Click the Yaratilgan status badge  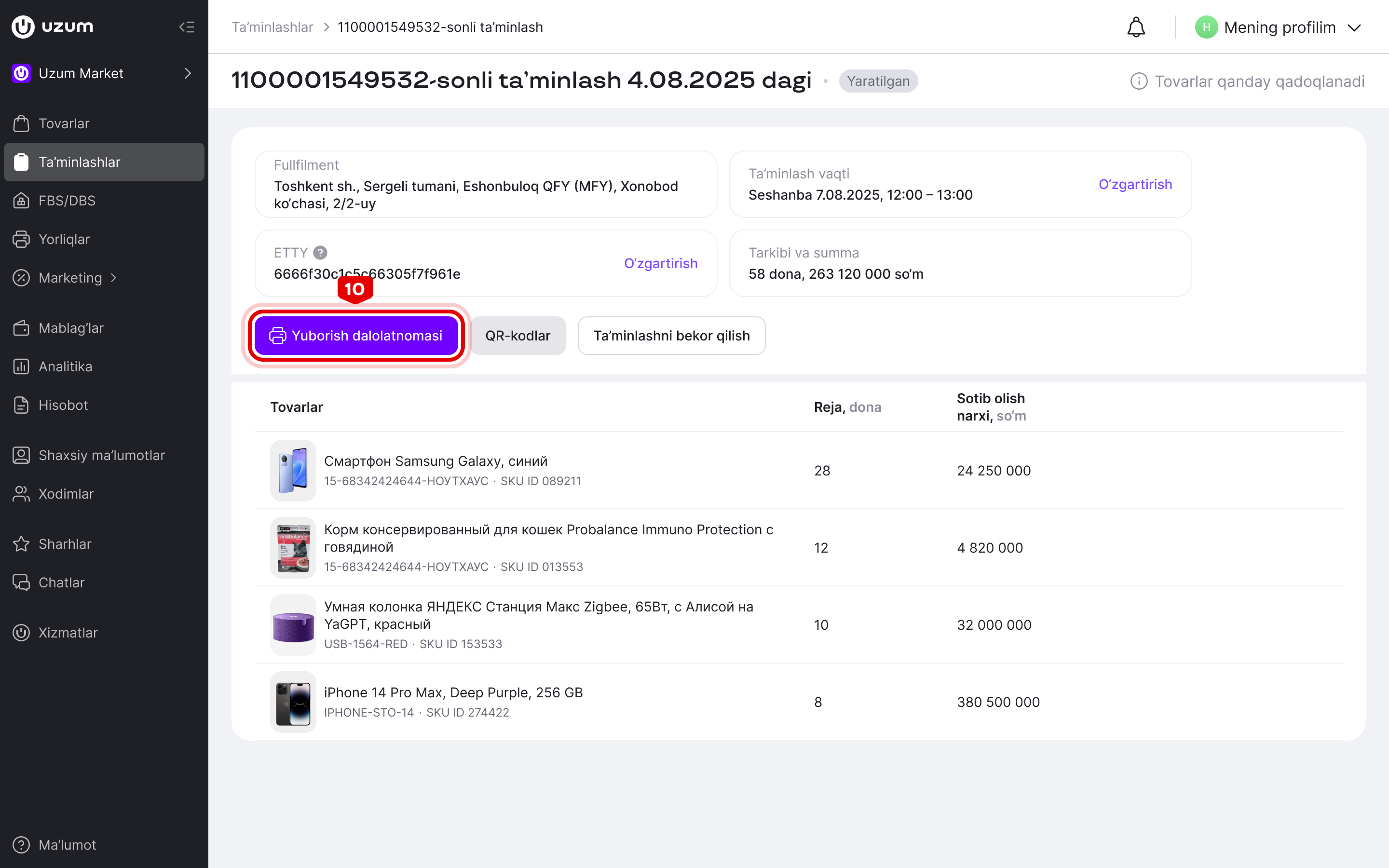click(x=878, y=81)
